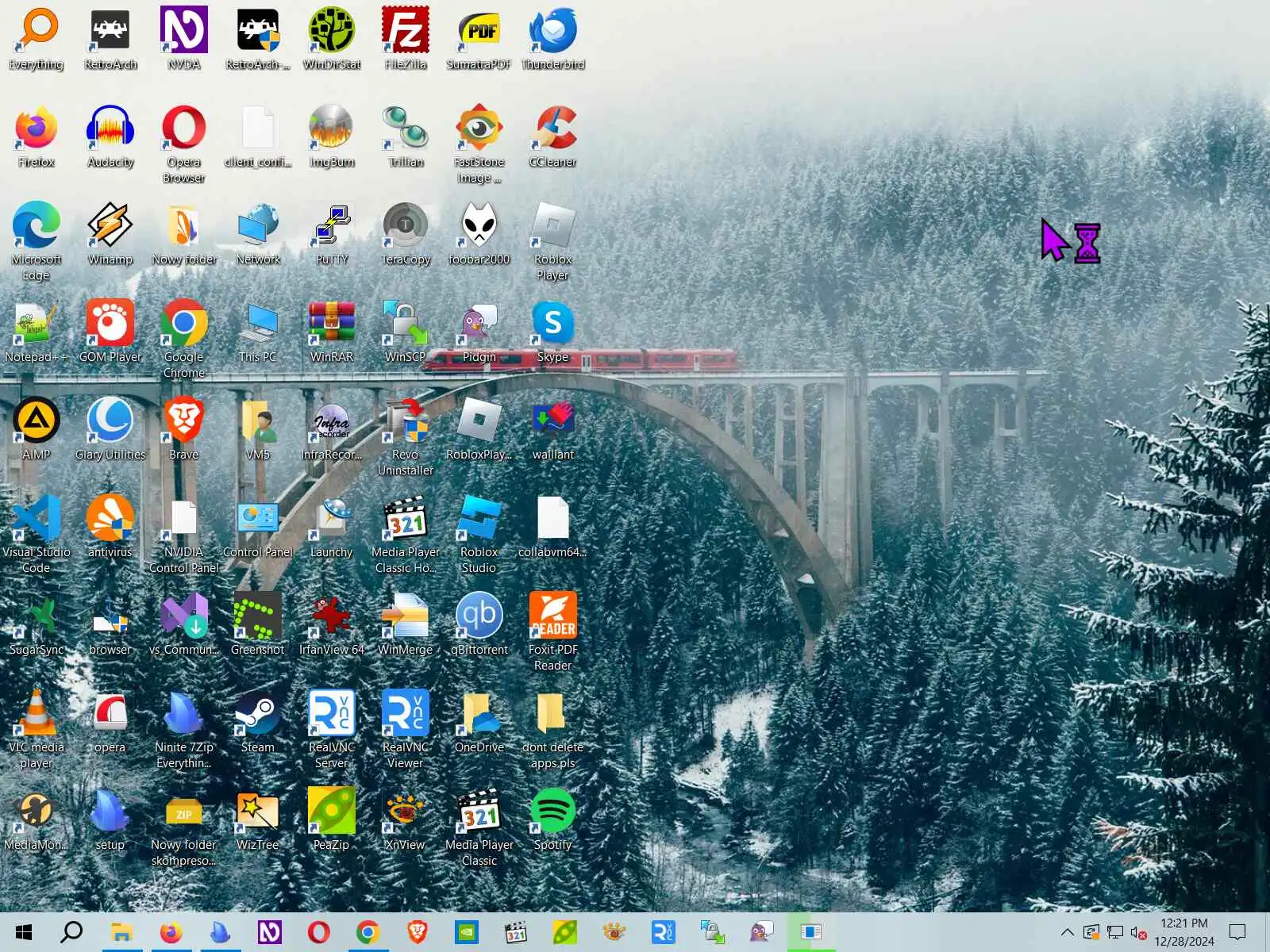Select IrfanView 64 desktop icon

click(332, 624)
